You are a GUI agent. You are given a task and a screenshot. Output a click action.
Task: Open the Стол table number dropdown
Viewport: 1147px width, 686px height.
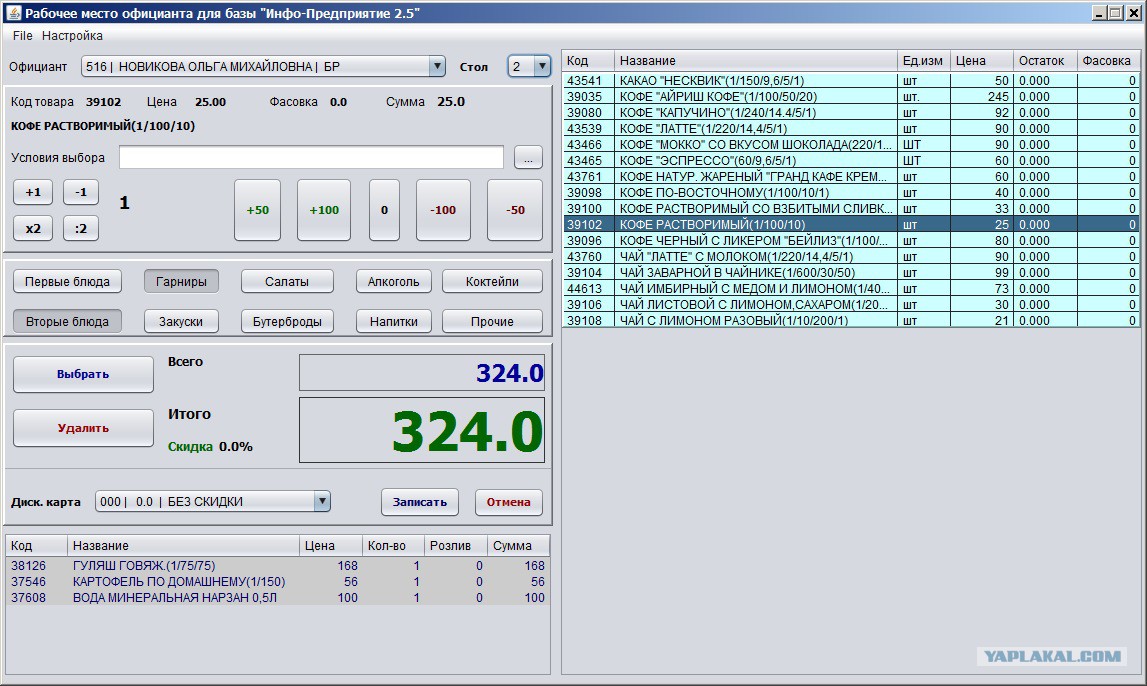(542, 66)
